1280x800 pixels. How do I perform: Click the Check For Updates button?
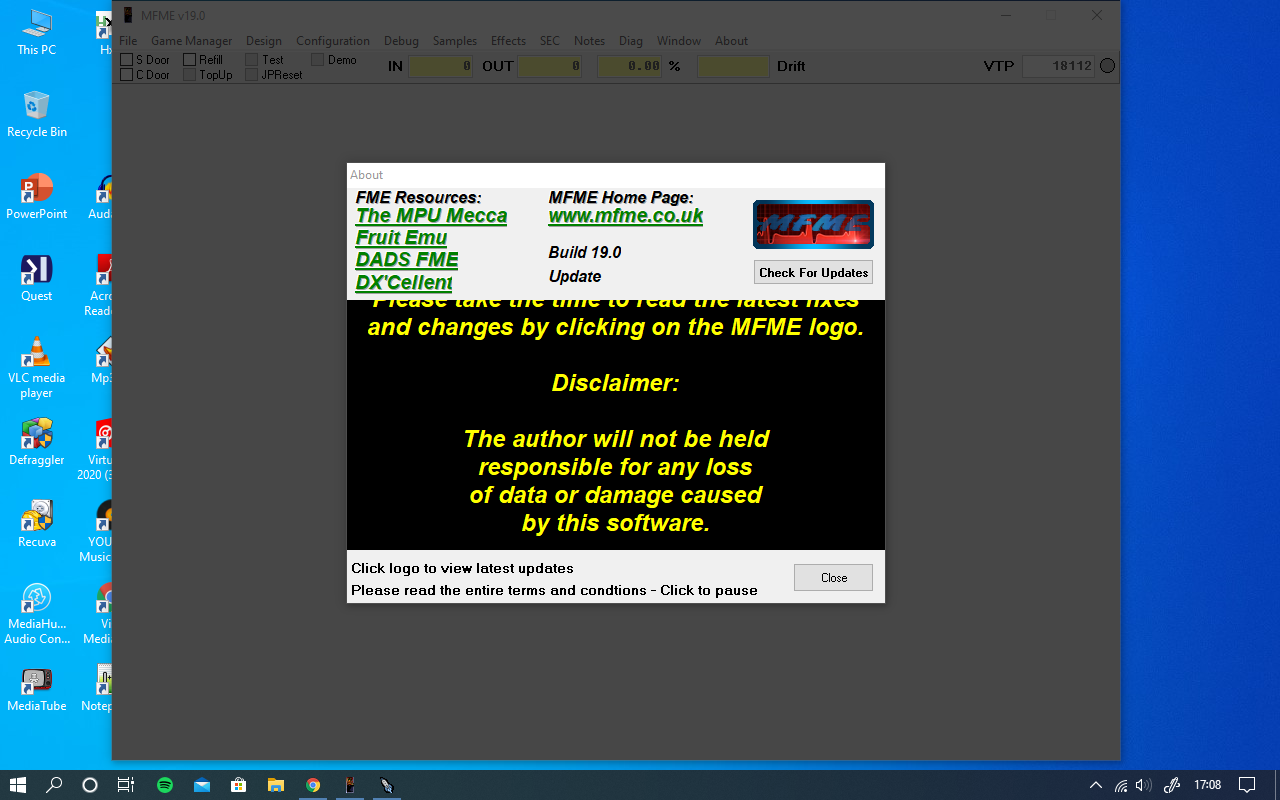click(813, 272)
